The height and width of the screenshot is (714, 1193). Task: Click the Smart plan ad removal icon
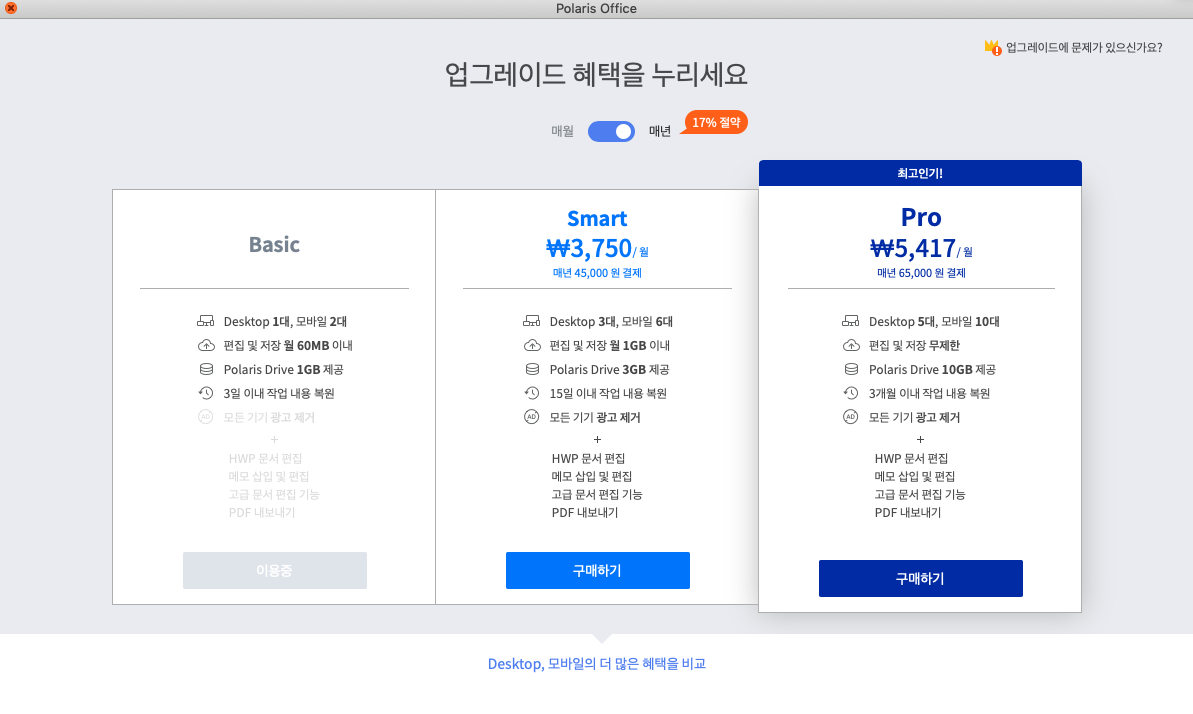[x=531, y=416]
